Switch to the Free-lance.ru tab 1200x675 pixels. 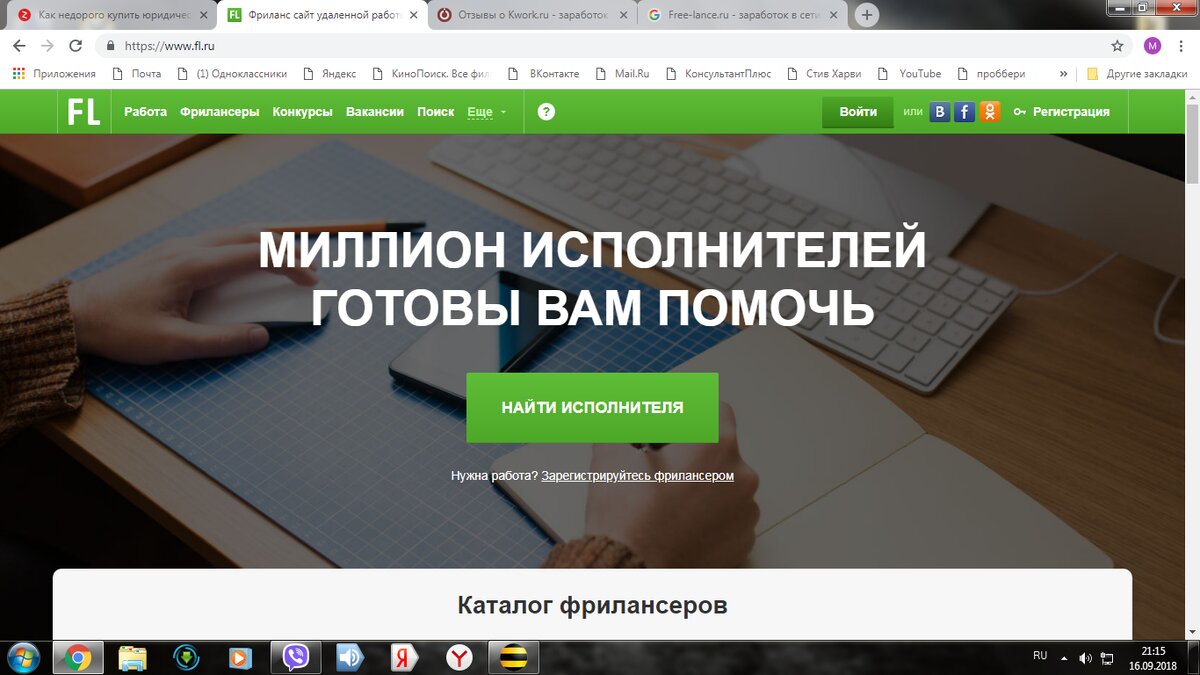(x=741, y=15)
